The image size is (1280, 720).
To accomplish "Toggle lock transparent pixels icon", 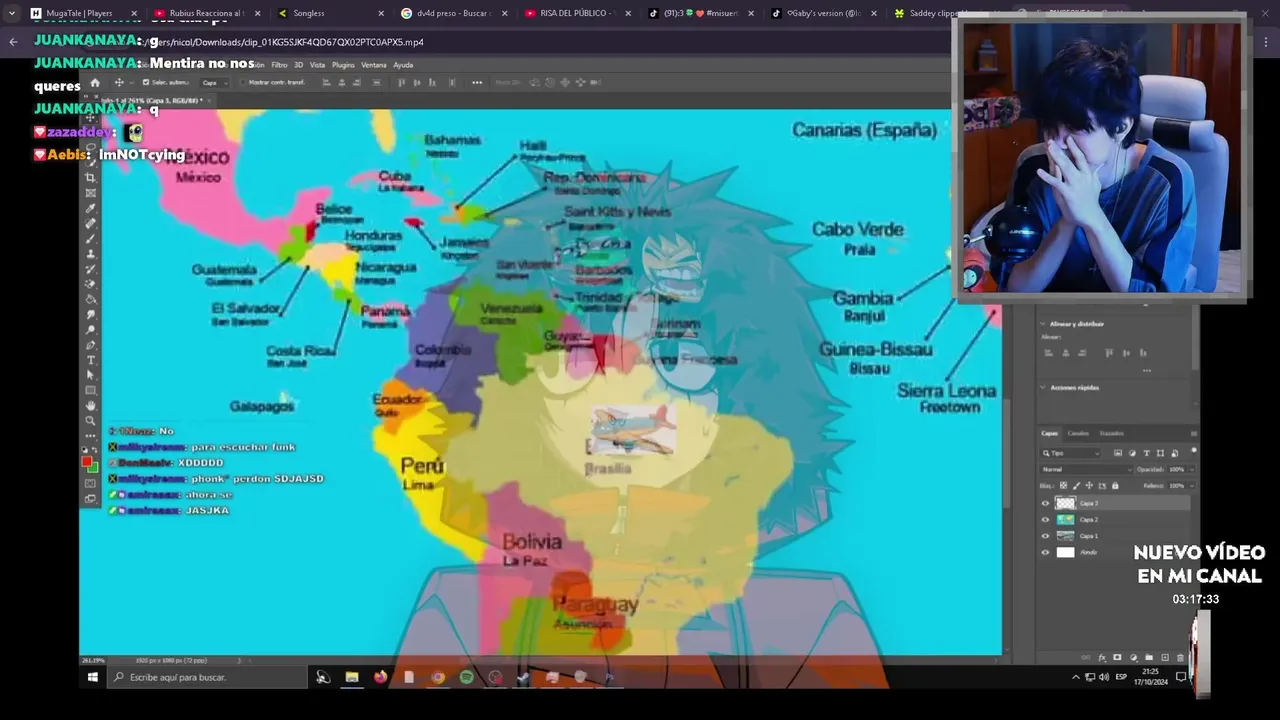I will pos(1064,486).
